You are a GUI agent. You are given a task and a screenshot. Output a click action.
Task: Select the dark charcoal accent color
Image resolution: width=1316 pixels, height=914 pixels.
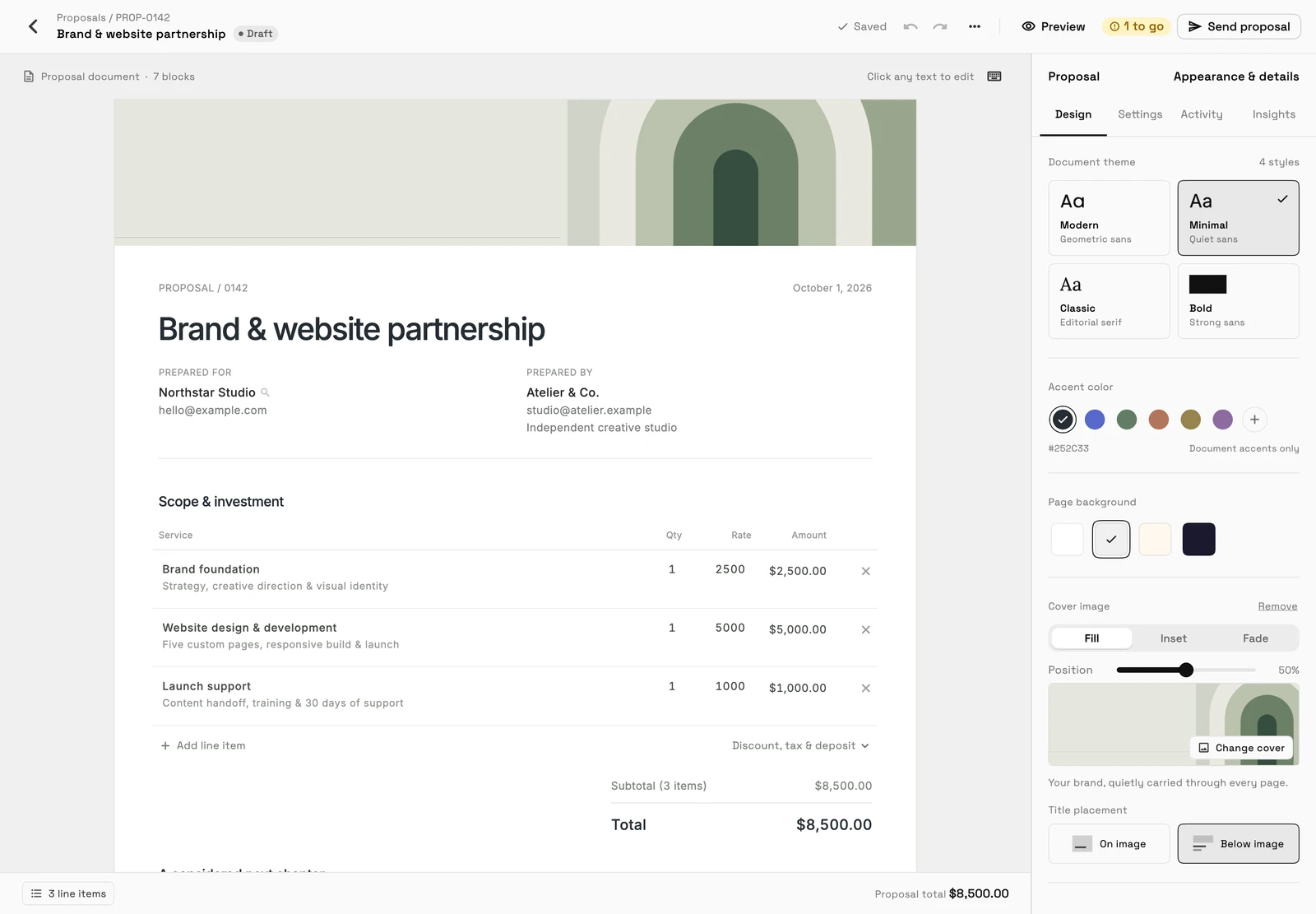point(1063,420)
